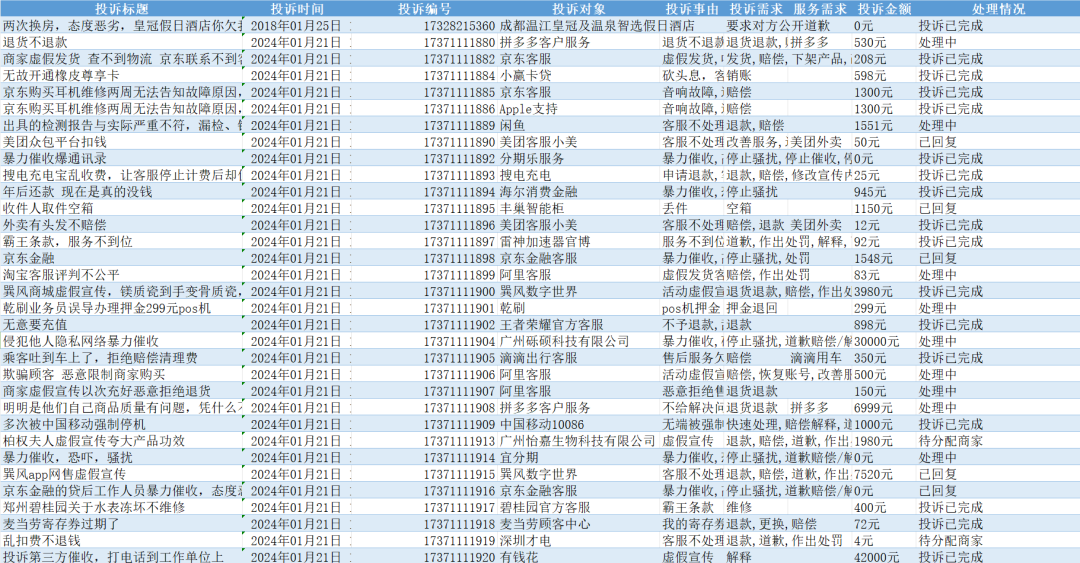
Task: Select the 投诉时间 column header
Action: (x=297, y=9)
